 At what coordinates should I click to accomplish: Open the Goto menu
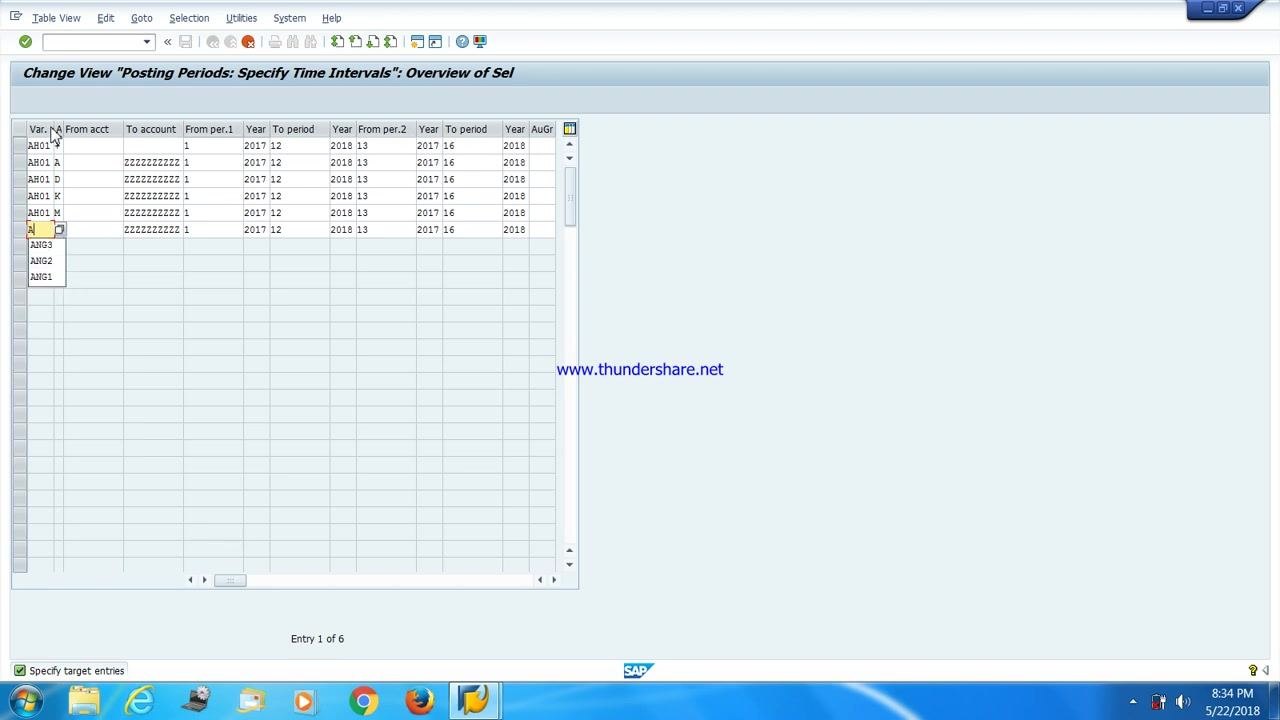pyautogui.click(x=141, y=18)
